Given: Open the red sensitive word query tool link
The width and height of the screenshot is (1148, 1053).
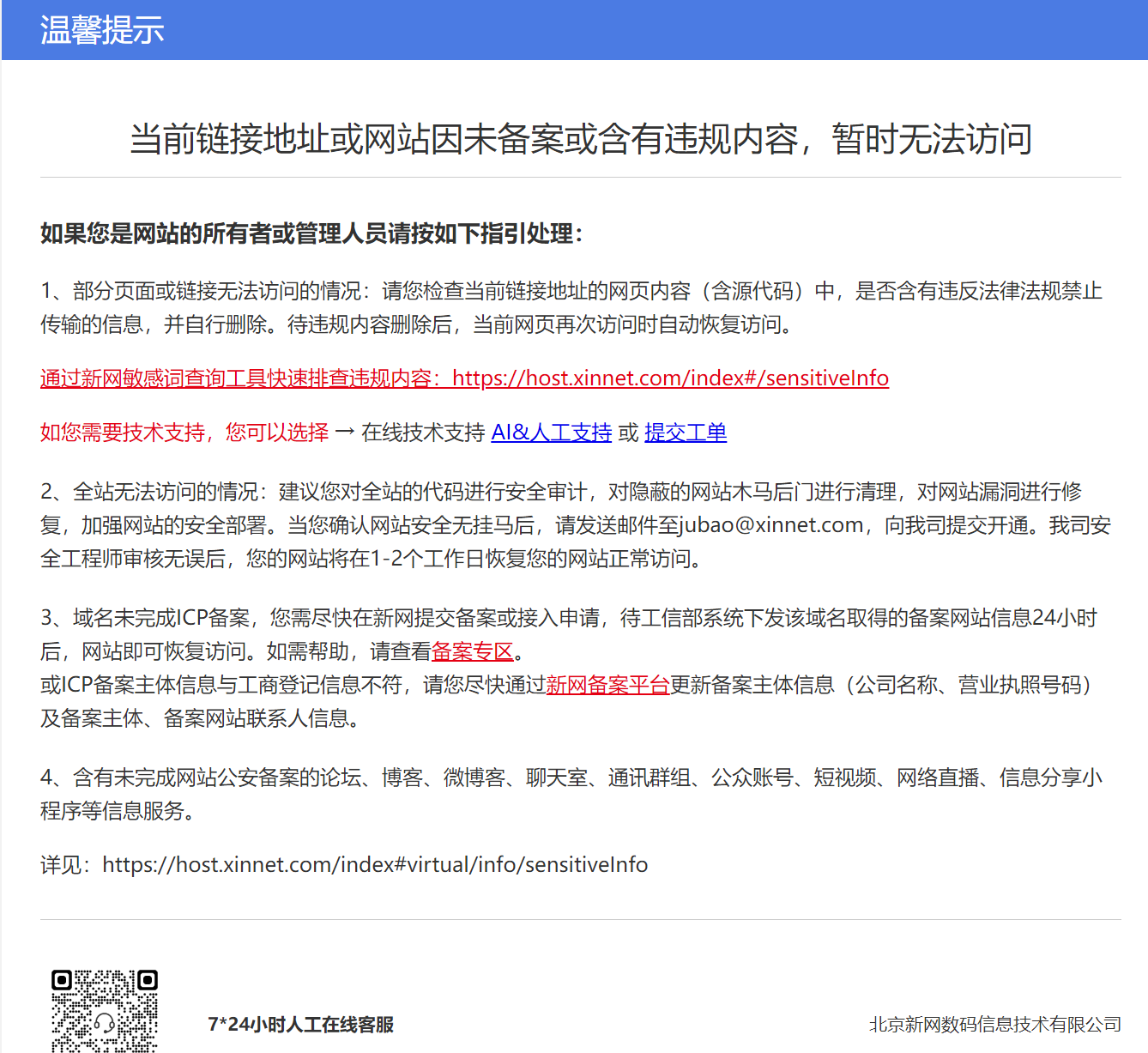Looking at the screenshot, I should (x=464, y=378).
